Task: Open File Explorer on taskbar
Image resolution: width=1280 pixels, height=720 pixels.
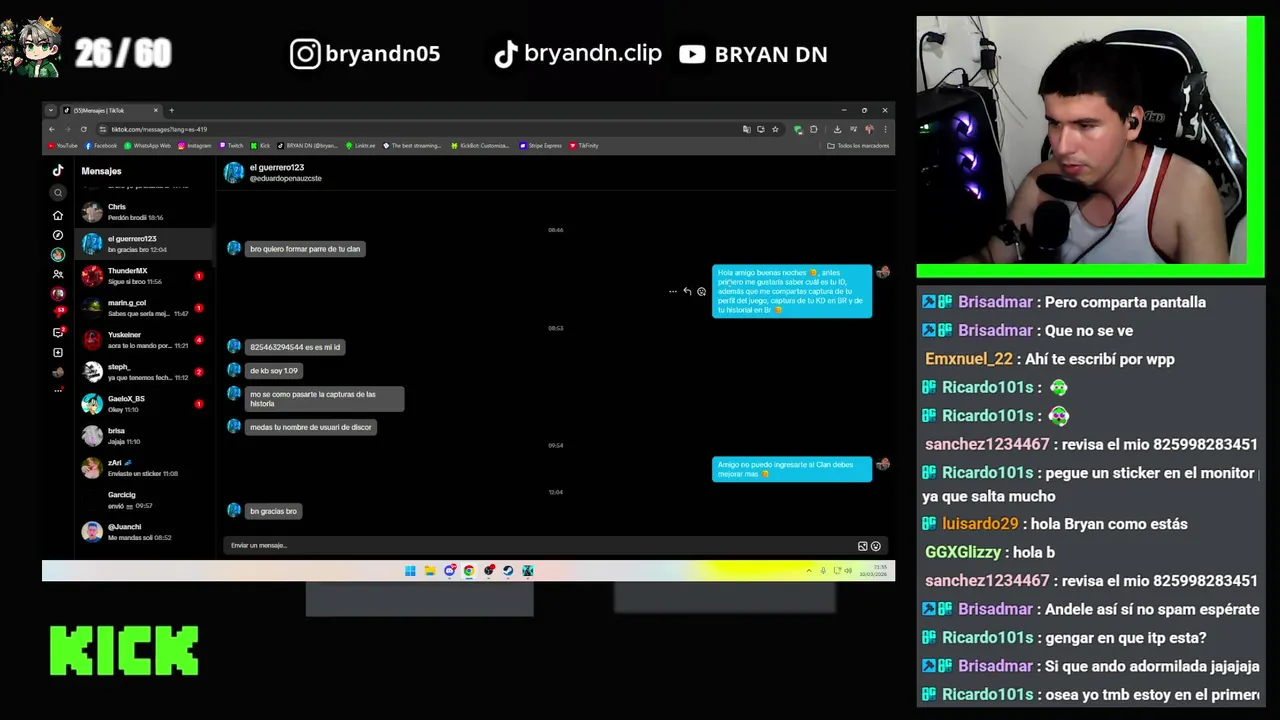Action: (x=429, y=571)
